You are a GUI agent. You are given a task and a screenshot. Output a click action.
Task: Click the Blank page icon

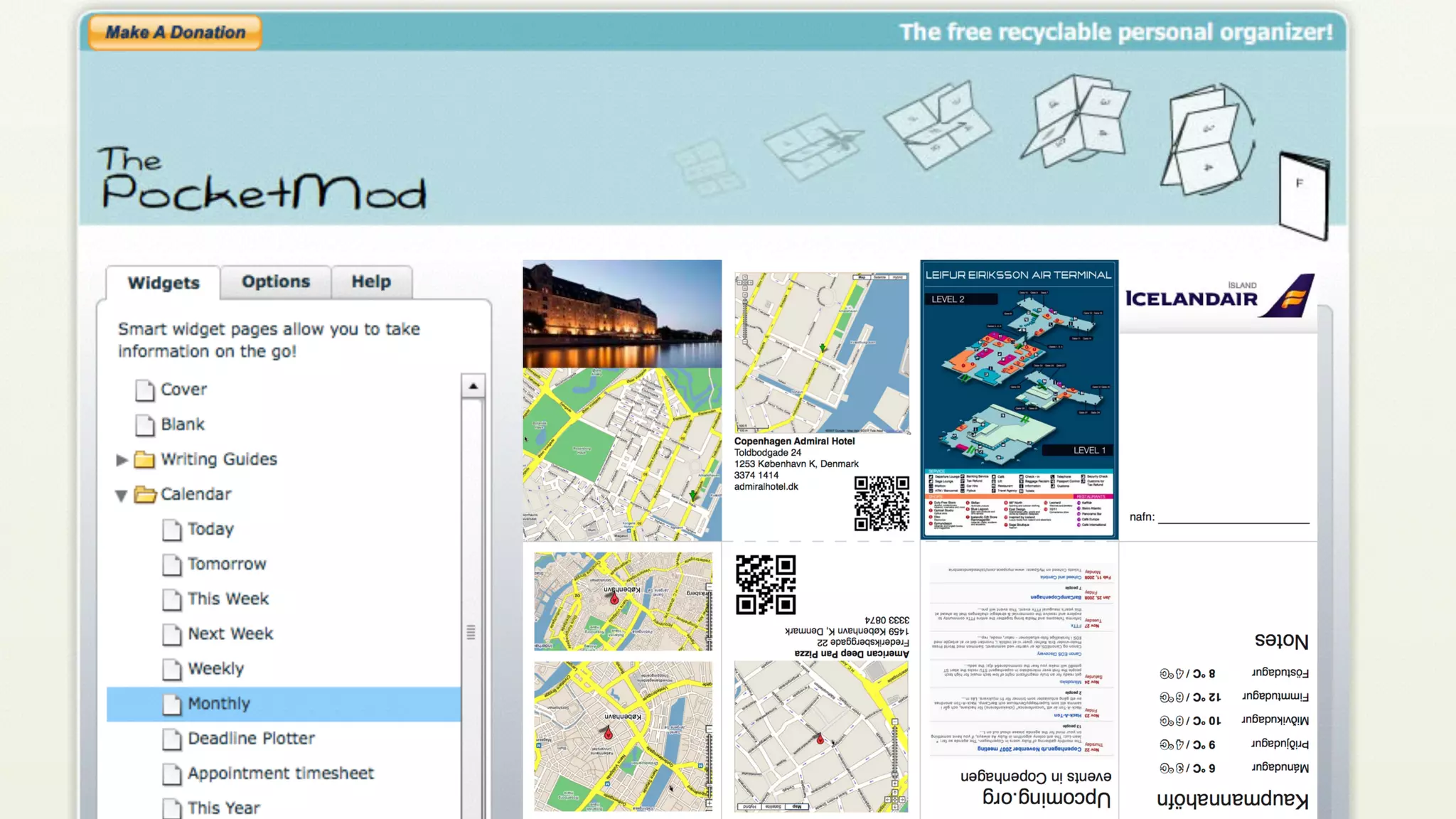click(x=145, y=424)
